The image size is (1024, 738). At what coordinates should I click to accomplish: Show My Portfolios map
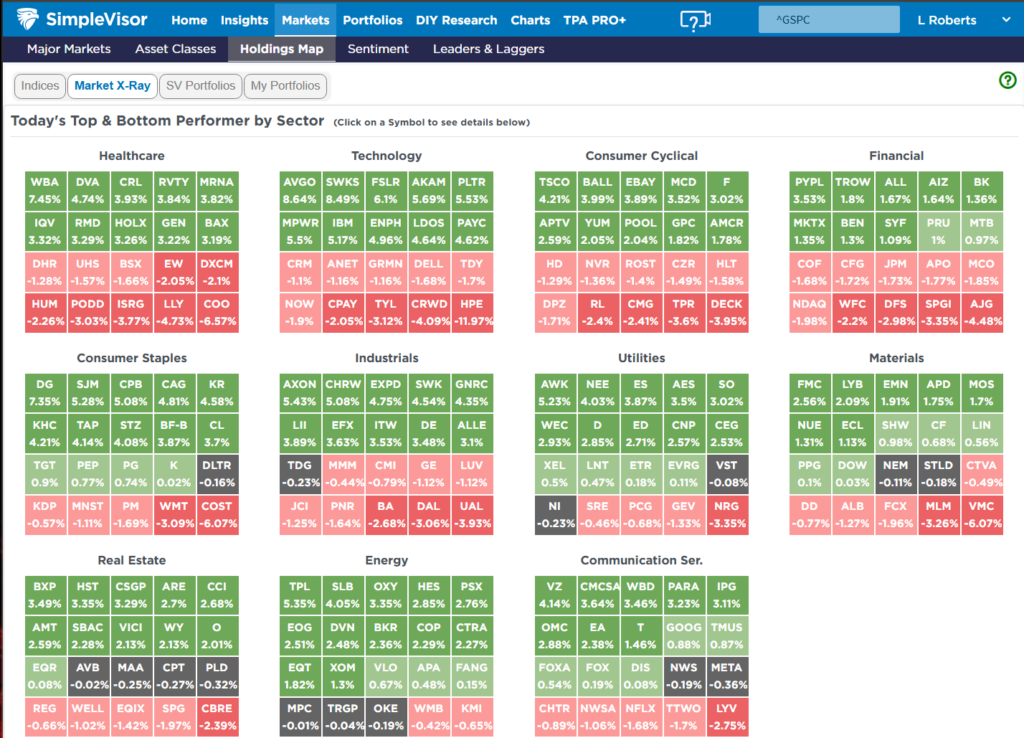point(285,86)
